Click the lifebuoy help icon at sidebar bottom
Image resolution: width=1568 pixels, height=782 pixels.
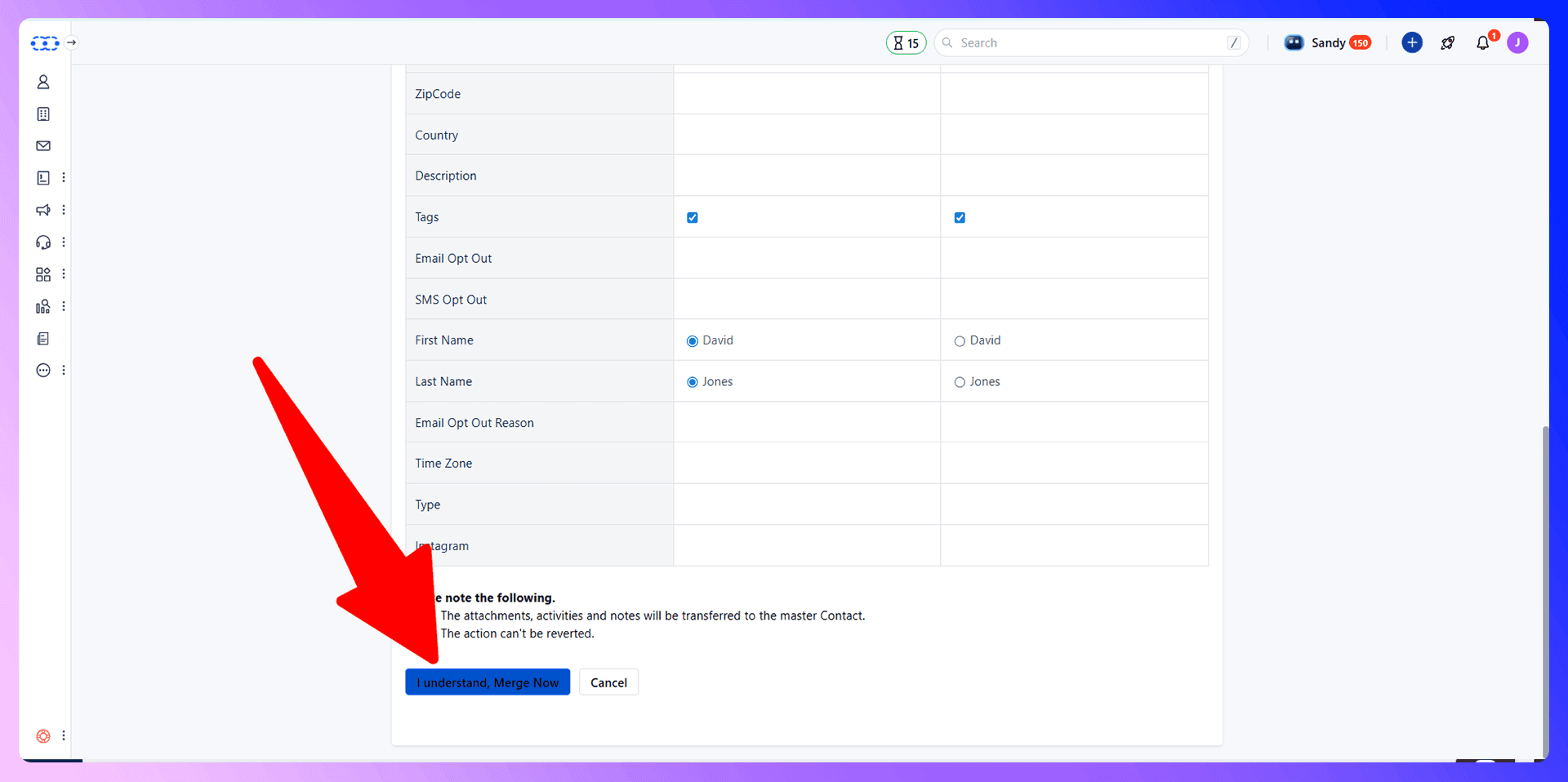[43, 736]
